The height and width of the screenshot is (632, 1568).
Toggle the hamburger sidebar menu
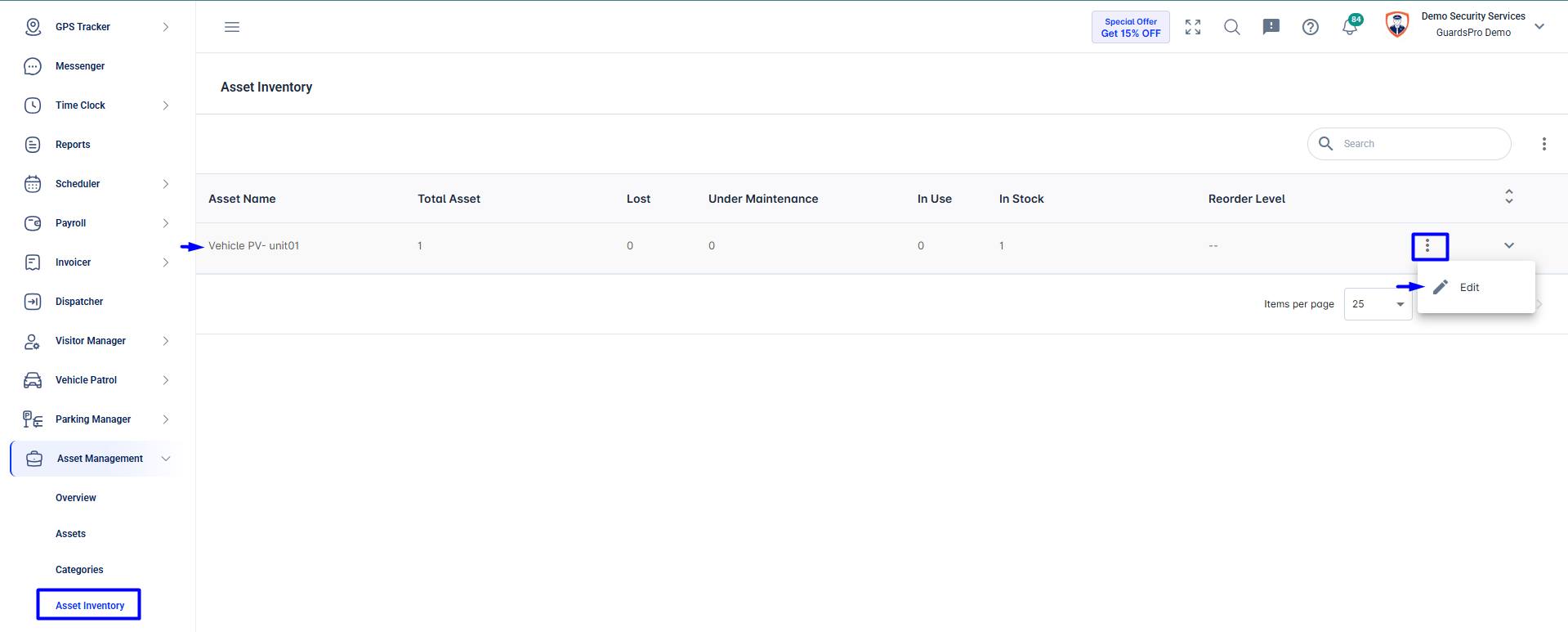pyautogui.click(x=232, y=27)
